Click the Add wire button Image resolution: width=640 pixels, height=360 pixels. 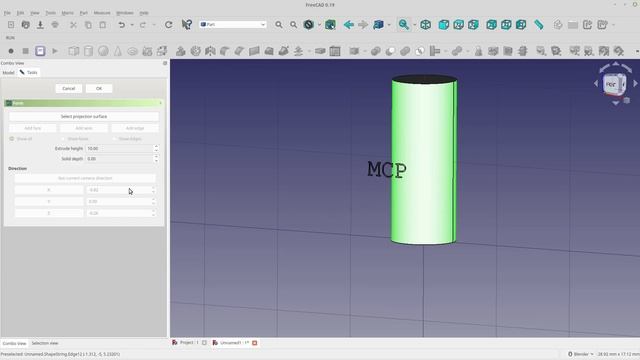click(84, 128)
